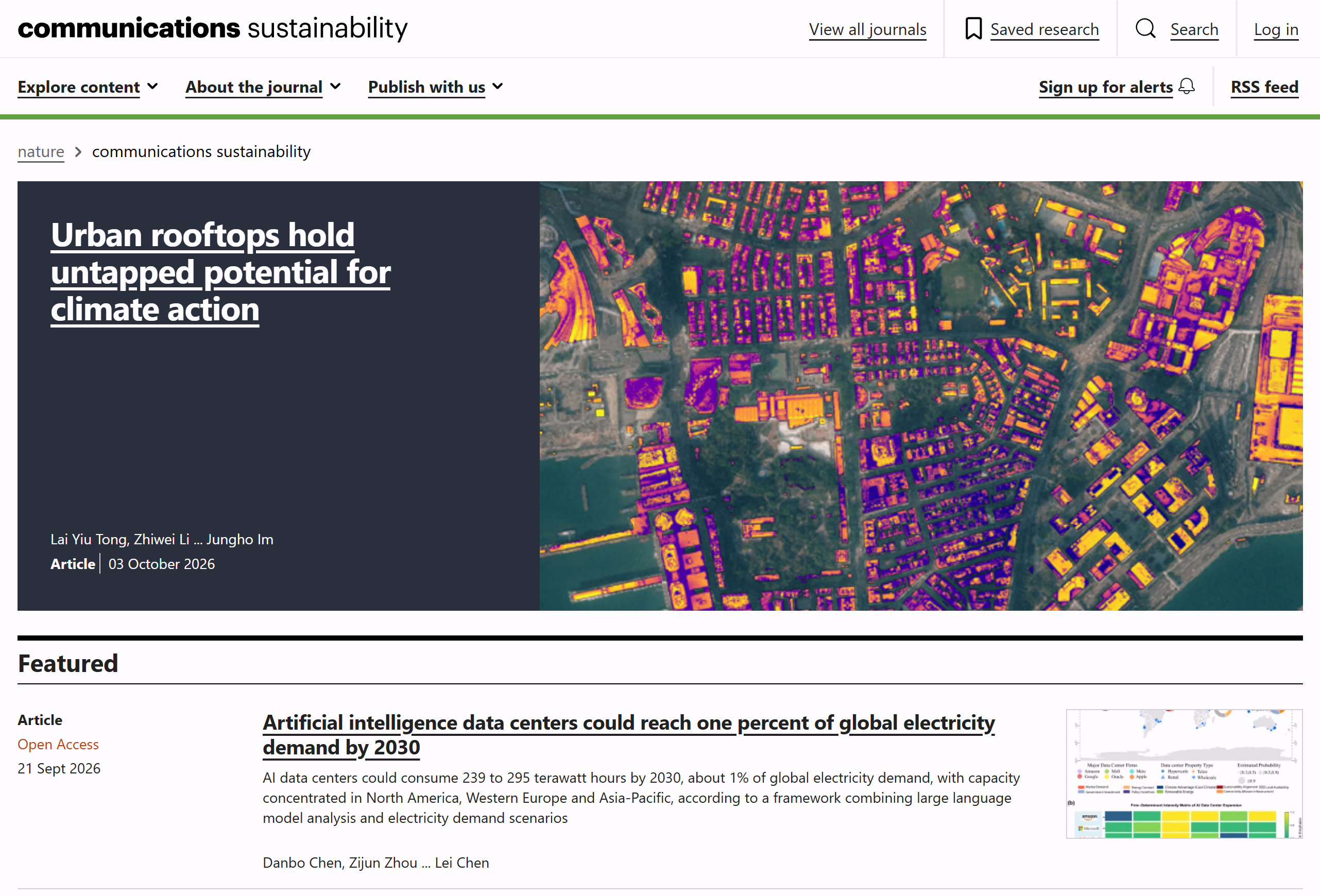Click the satellite rooftop hero image
The image size is (1320, 896).
(921, 396)
